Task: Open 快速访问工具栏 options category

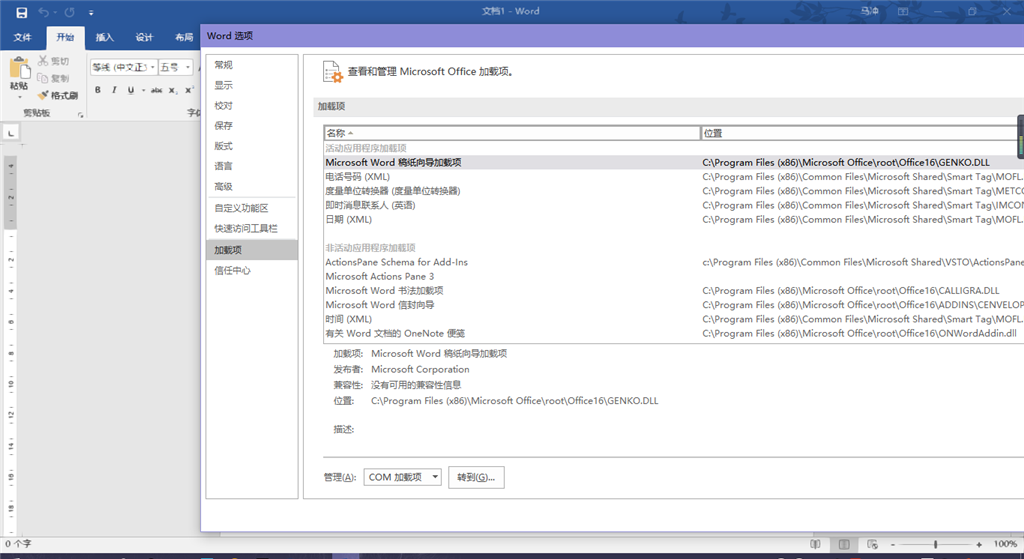Action: point(252,228)
